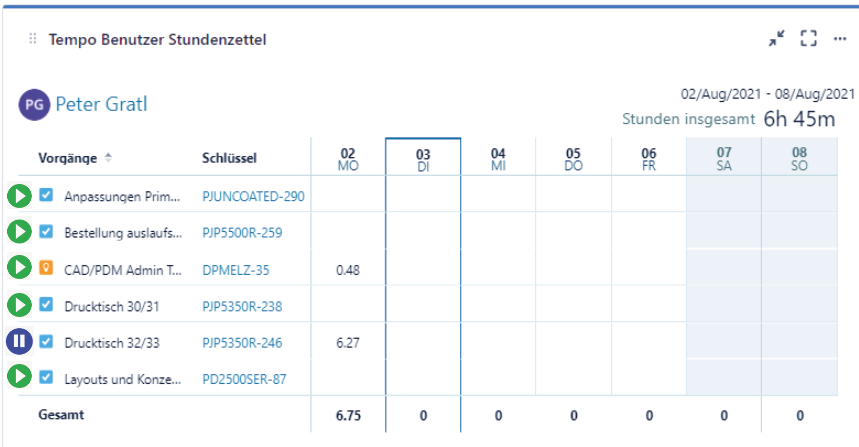The width and height of the screenshot is (859, 447).
Task: Start timer for Anpassungen Prim... issue
Action: point(19,196)
